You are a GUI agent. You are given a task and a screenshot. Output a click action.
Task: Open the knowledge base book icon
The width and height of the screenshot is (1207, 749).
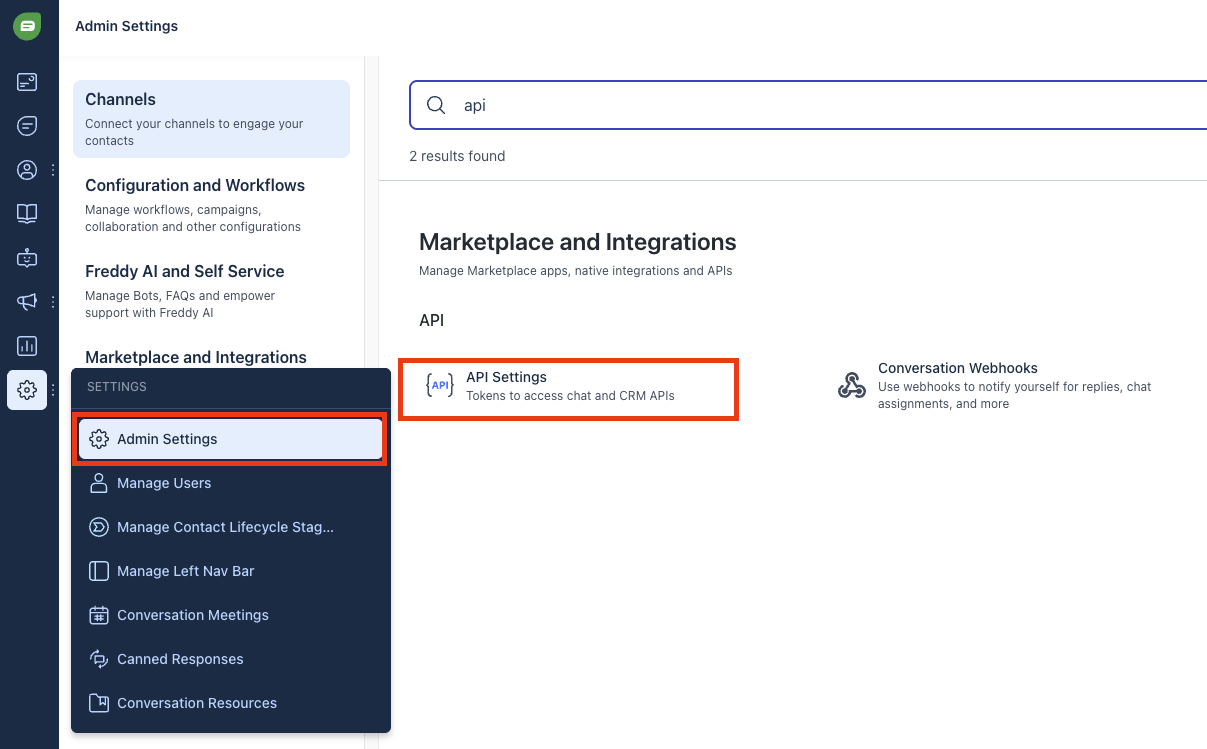pos(27,214)
